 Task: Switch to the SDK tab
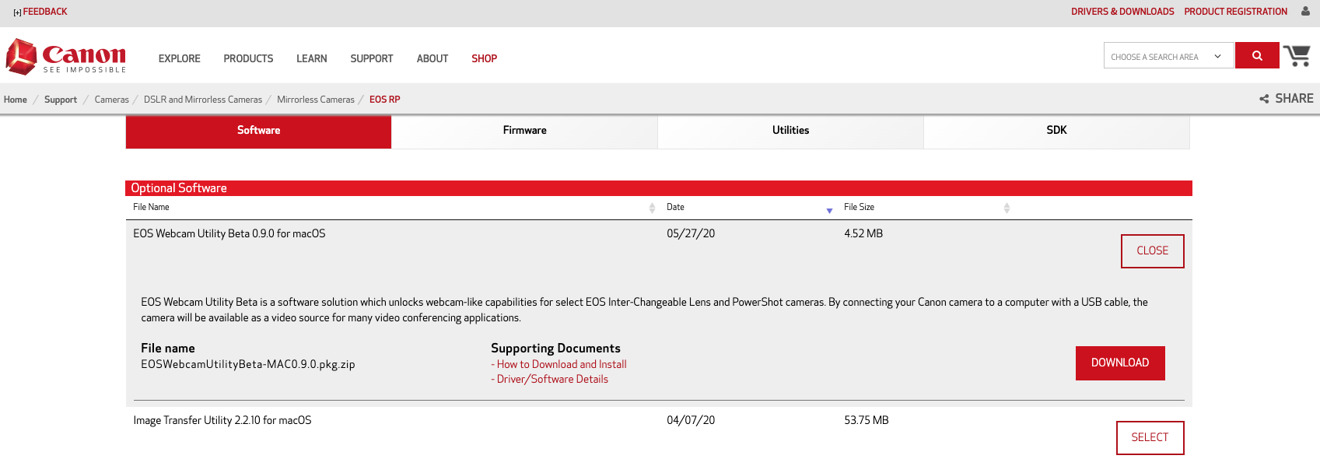pos(1057,131)
